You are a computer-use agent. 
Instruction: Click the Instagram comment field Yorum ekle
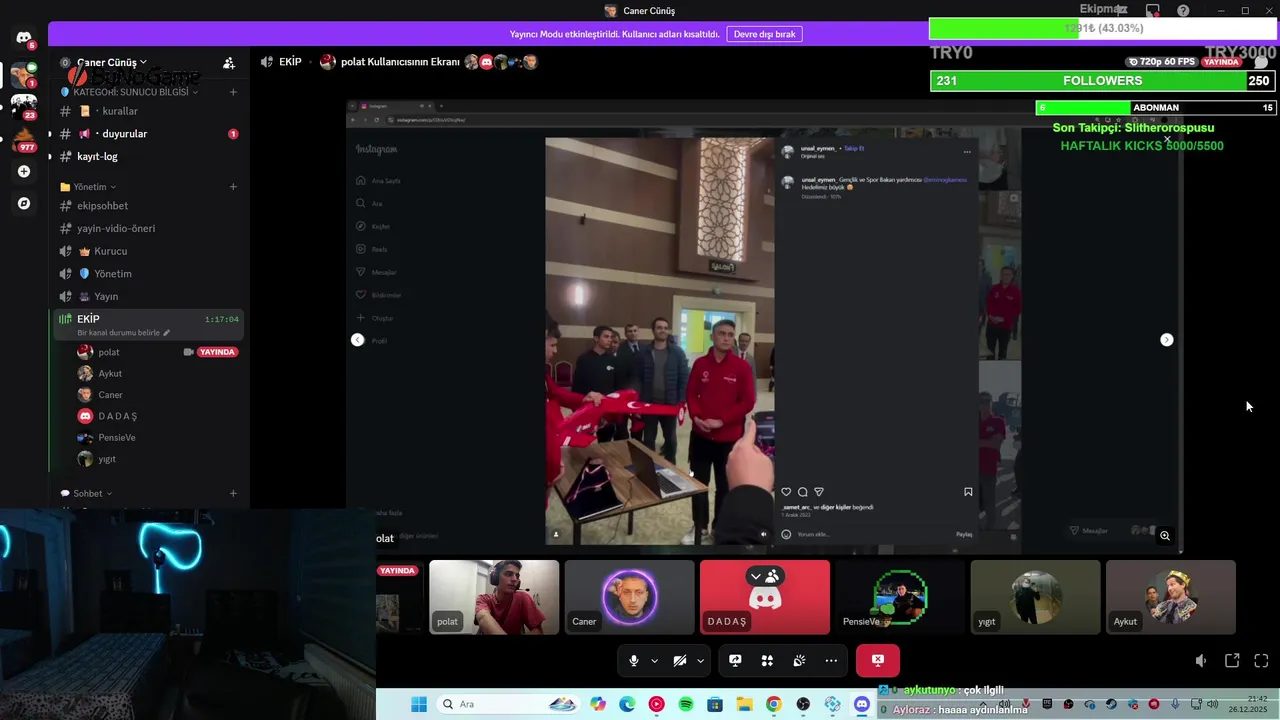click(812, 534)
